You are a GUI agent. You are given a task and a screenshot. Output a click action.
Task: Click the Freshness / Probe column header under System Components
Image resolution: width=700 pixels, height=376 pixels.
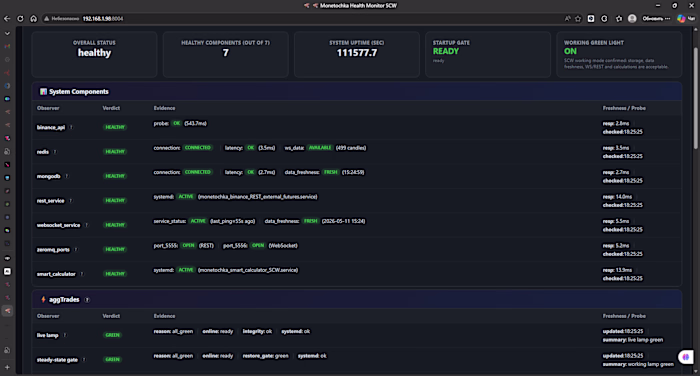624,108
